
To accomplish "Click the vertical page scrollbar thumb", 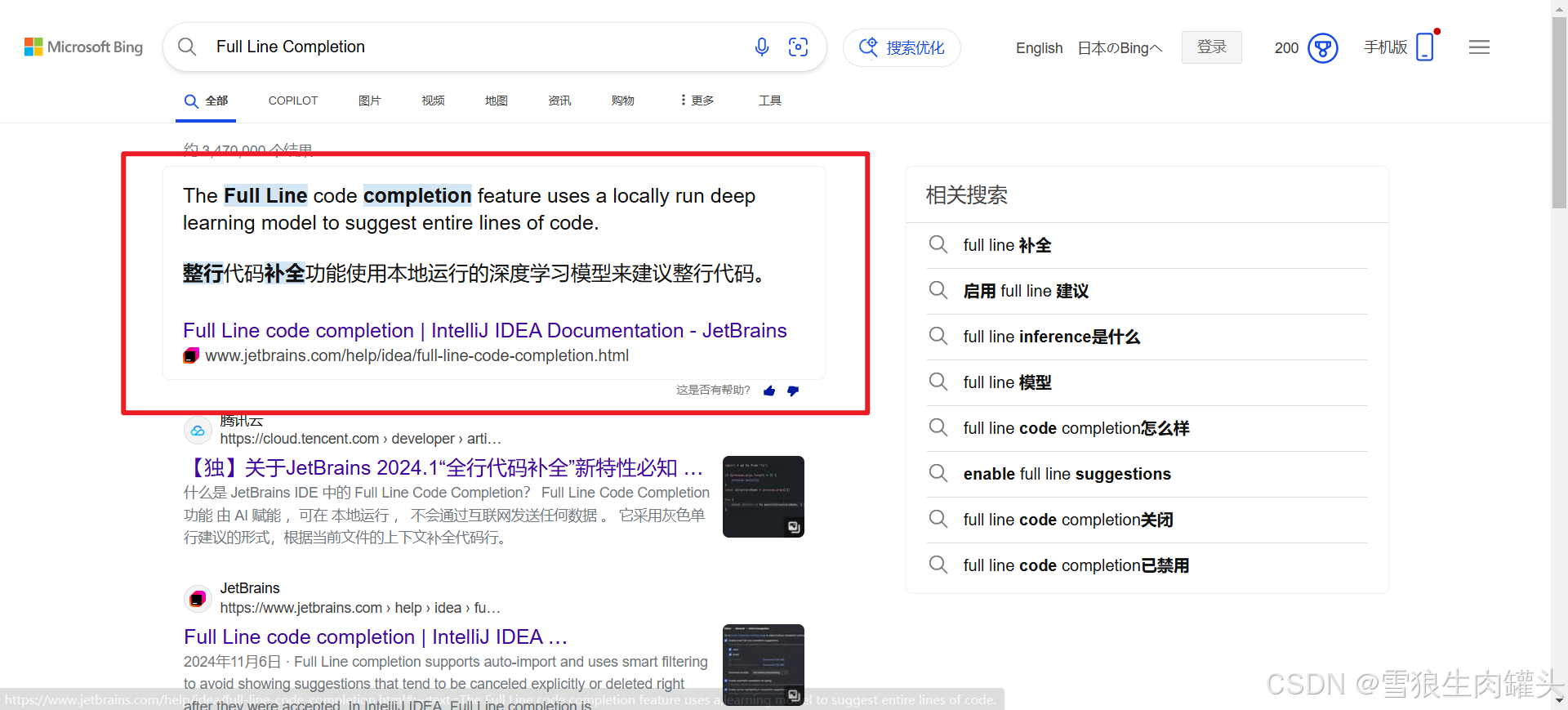I will [x=1559, y=114].
